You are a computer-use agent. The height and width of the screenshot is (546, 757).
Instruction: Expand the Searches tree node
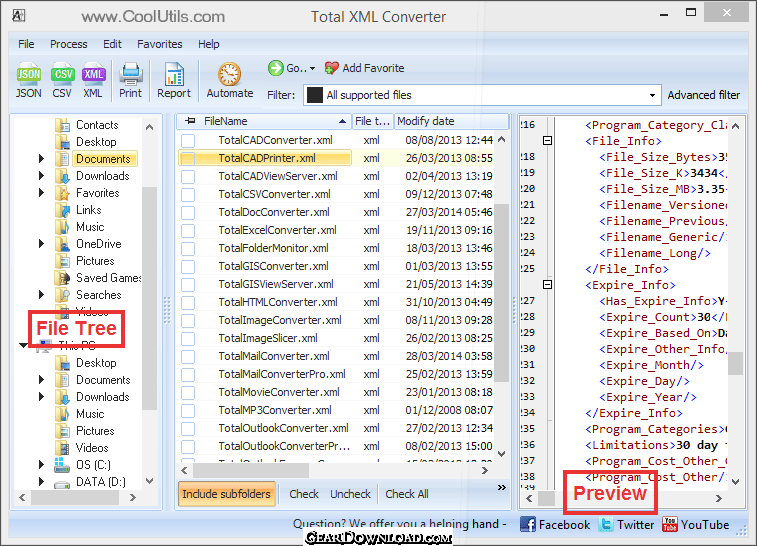(x=42, y=294)
